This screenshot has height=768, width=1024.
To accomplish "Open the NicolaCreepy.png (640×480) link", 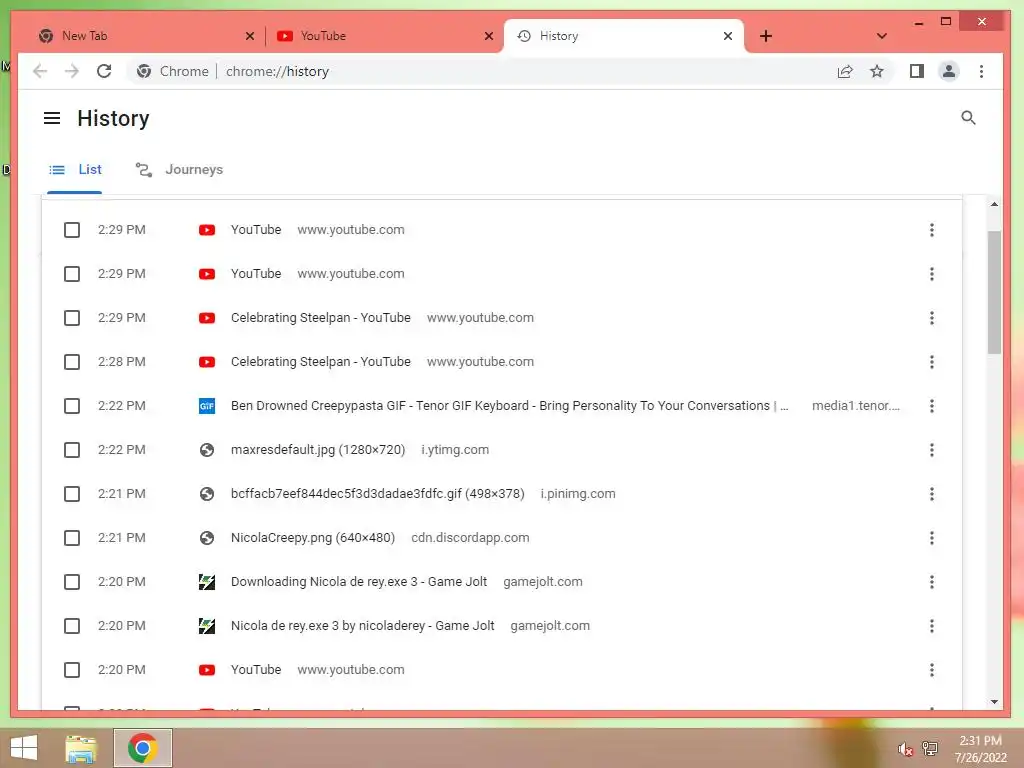I will [313, 538].
